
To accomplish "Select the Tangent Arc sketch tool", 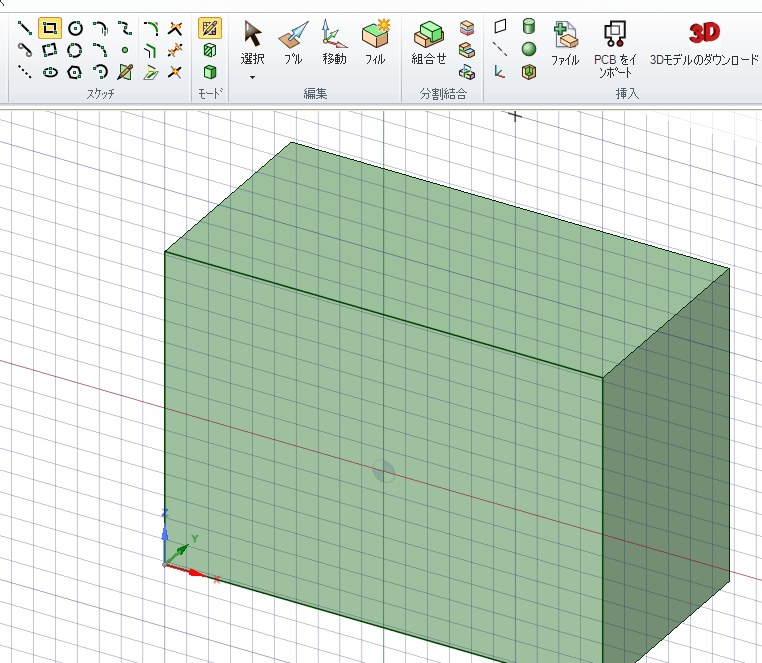I will pos(101,28).
